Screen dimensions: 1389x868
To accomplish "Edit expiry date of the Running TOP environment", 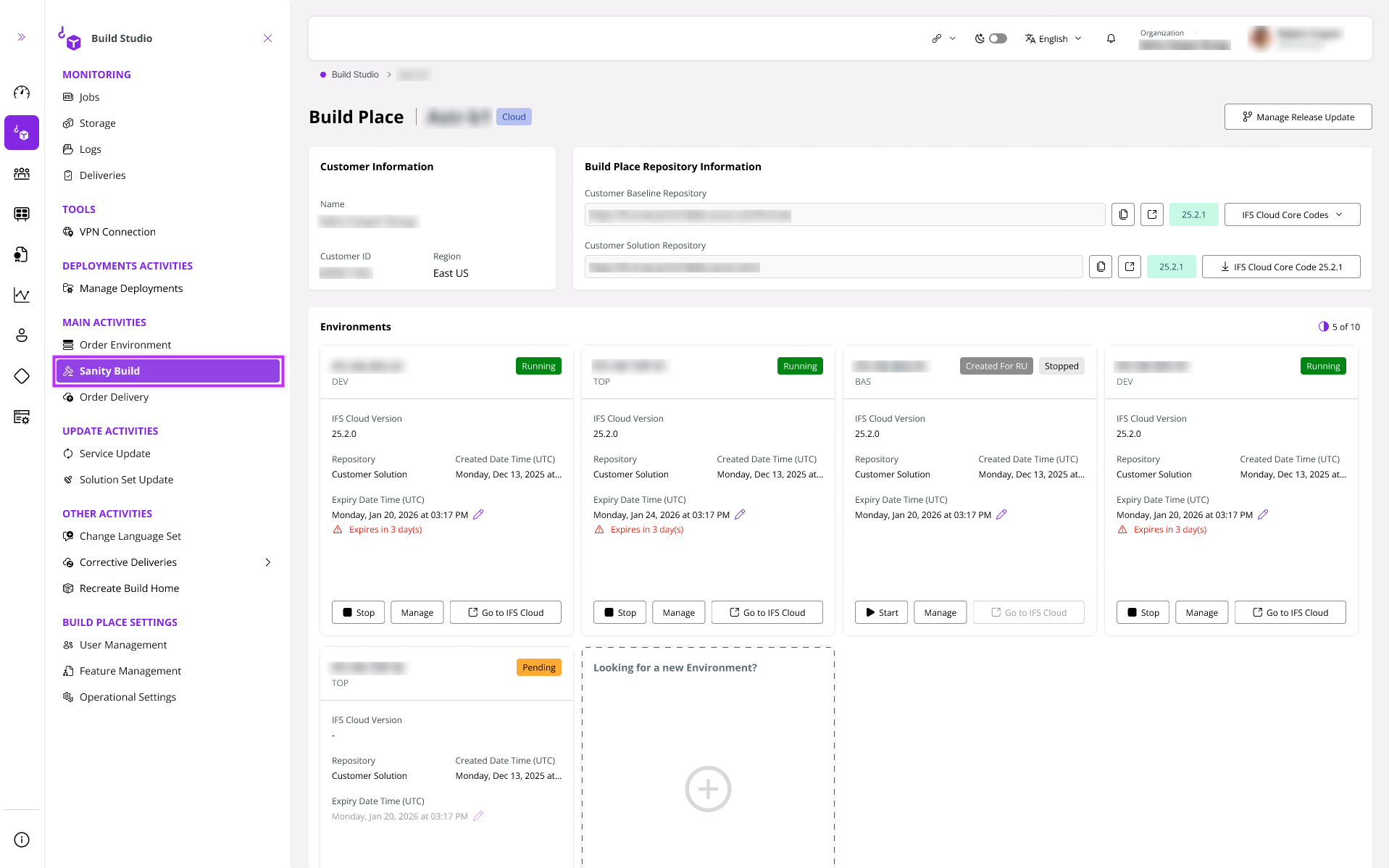I will [x=740, y=514].
